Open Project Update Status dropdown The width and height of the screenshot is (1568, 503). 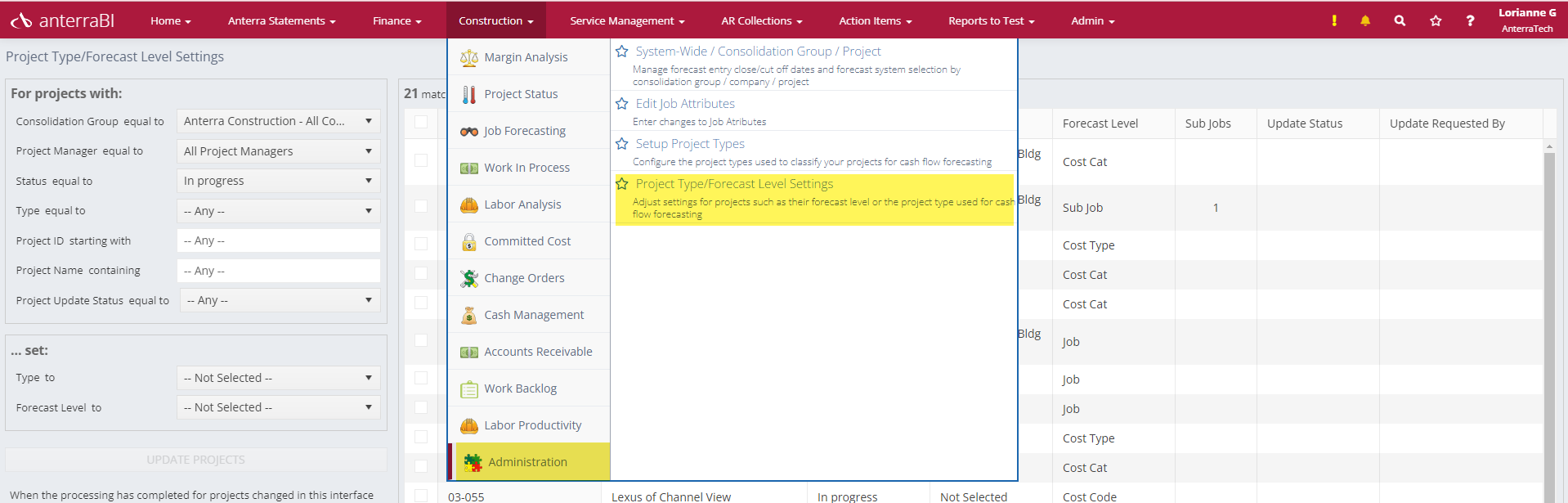(280, 300)
